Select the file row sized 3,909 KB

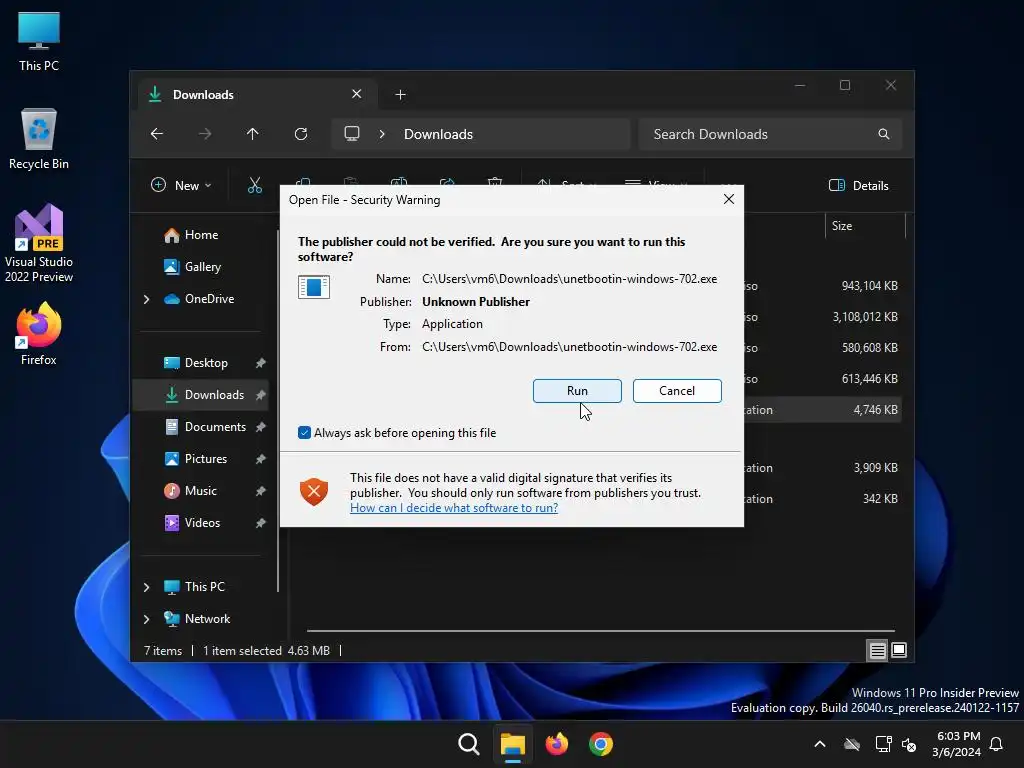[823, 468]
